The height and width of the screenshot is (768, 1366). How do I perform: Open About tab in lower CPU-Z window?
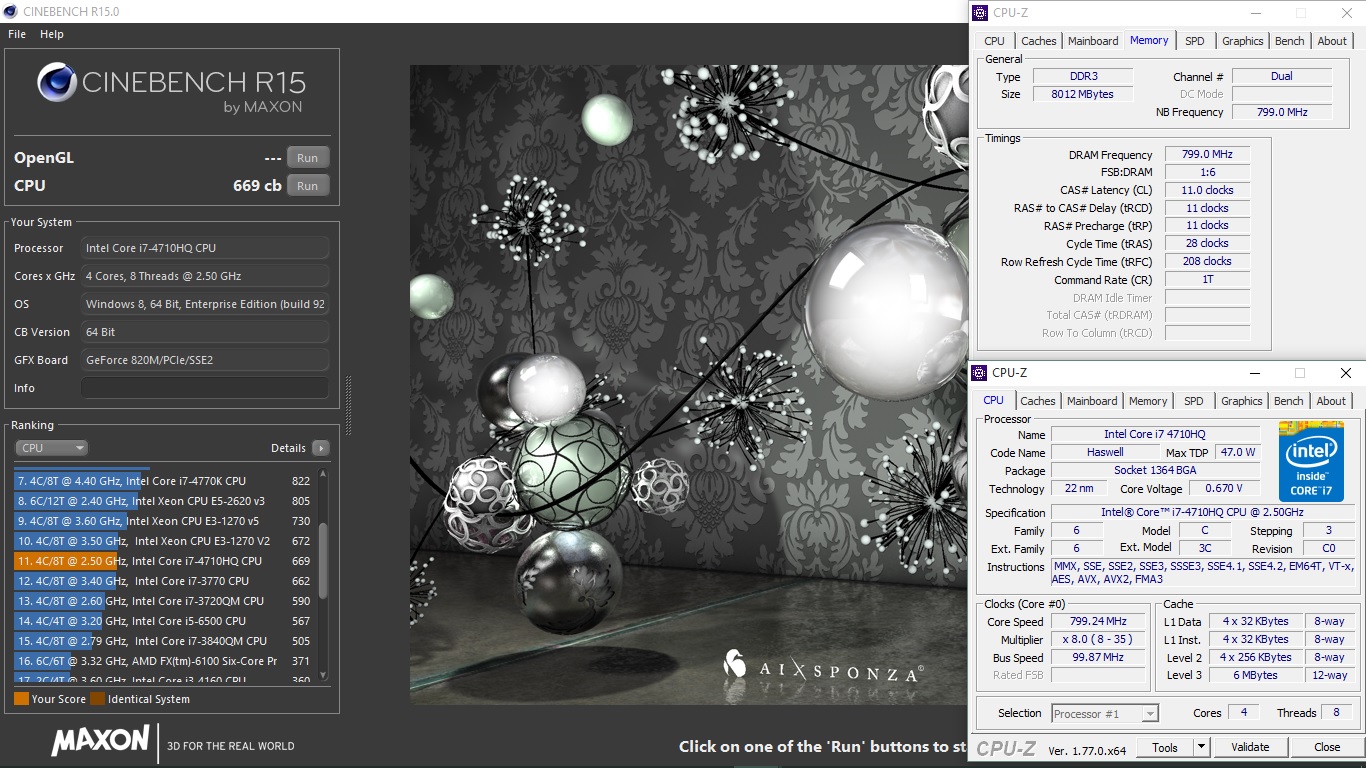(1331, 401)
